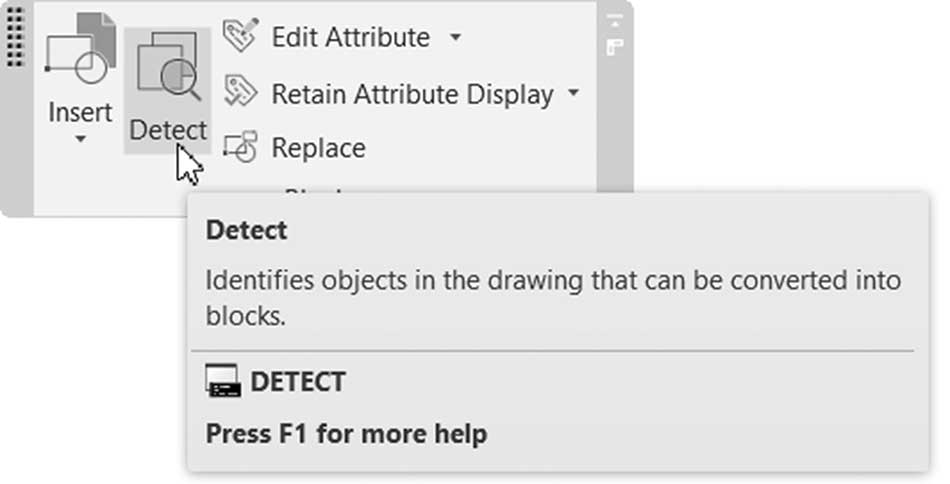Click the Insert text label
Image resolution: width=950 pixels, height=484 pixels.
[80, 113]
